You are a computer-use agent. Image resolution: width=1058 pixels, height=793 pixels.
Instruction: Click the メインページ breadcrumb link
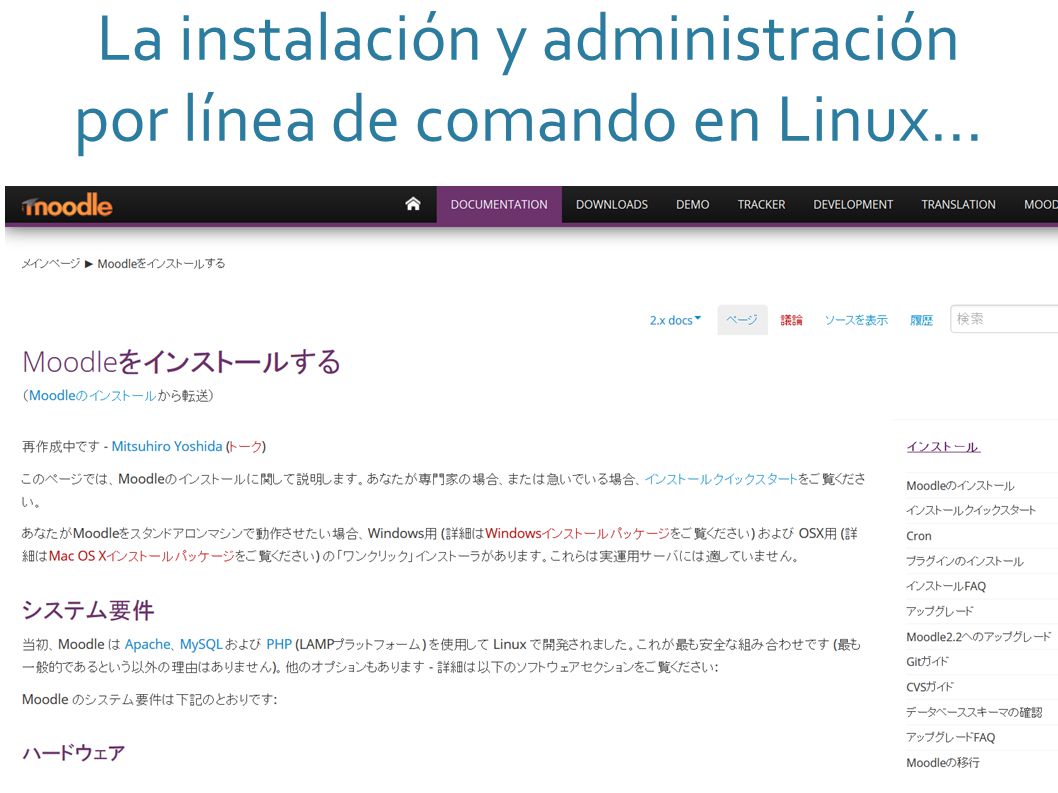[51, 264]
